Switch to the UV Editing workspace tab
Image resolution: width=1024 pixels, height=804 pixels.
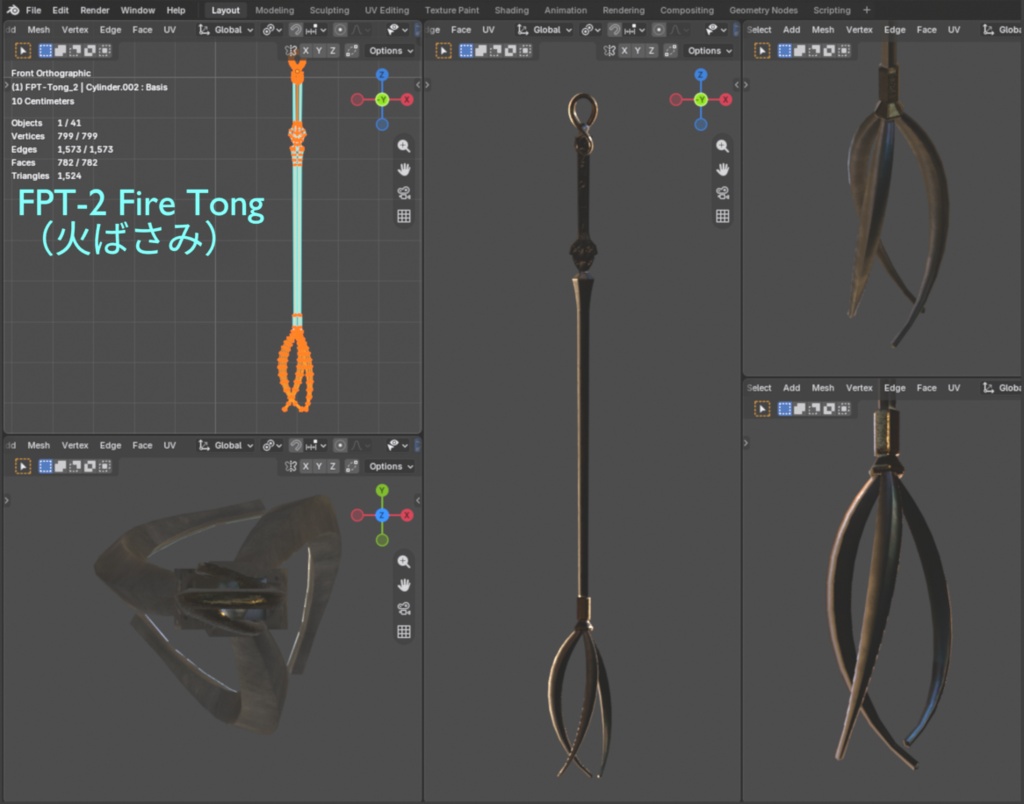pyautogui.click(x=387, y=10)
